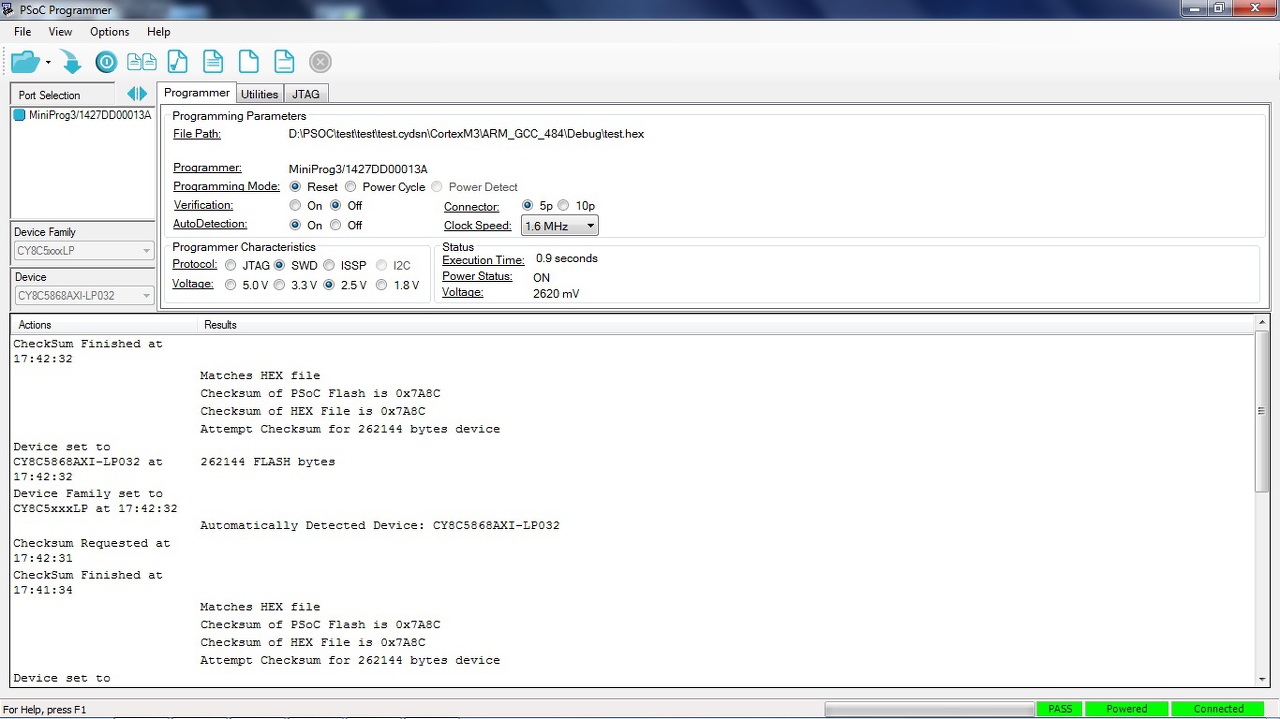Switch to the Utilities tab
This screenshot has height=719, width=1280.
pos(259,94)
